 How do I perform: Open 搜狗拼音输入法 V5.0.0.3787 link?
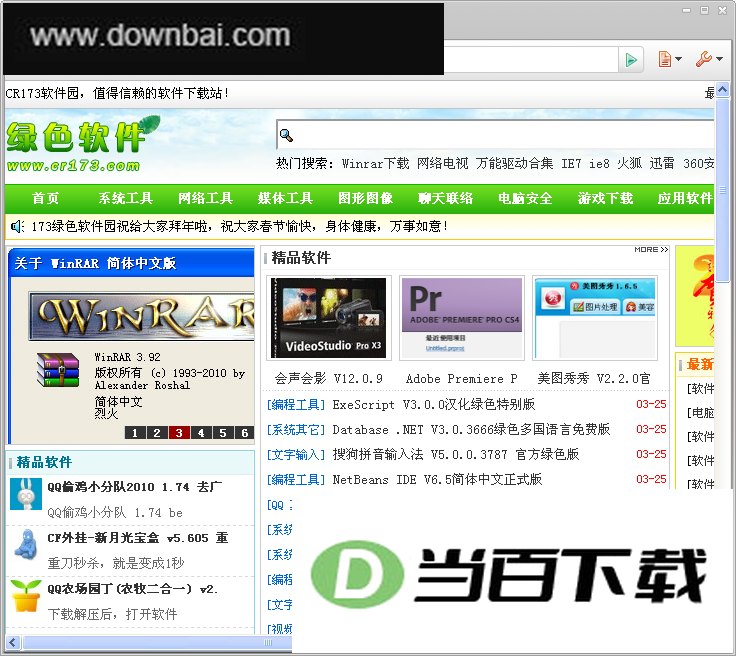(456, 455)
